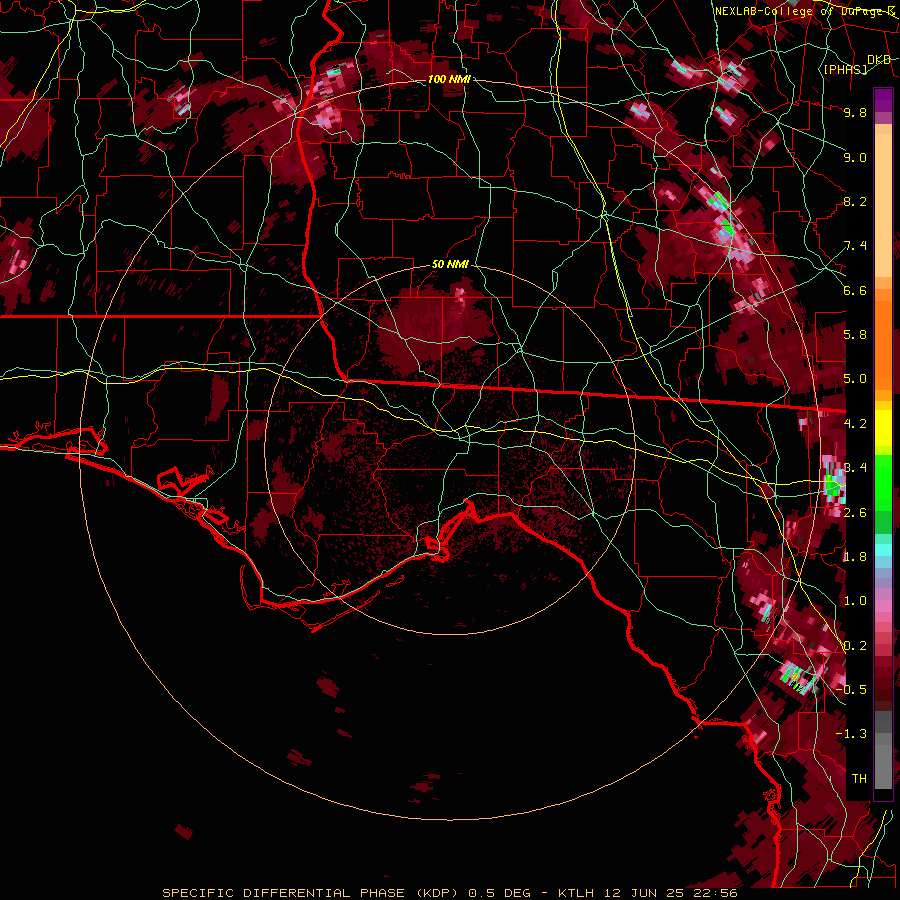The height and width of the screenshot is (900, 900).
Task: Select the 1.8 scale label
Action: 855,557
